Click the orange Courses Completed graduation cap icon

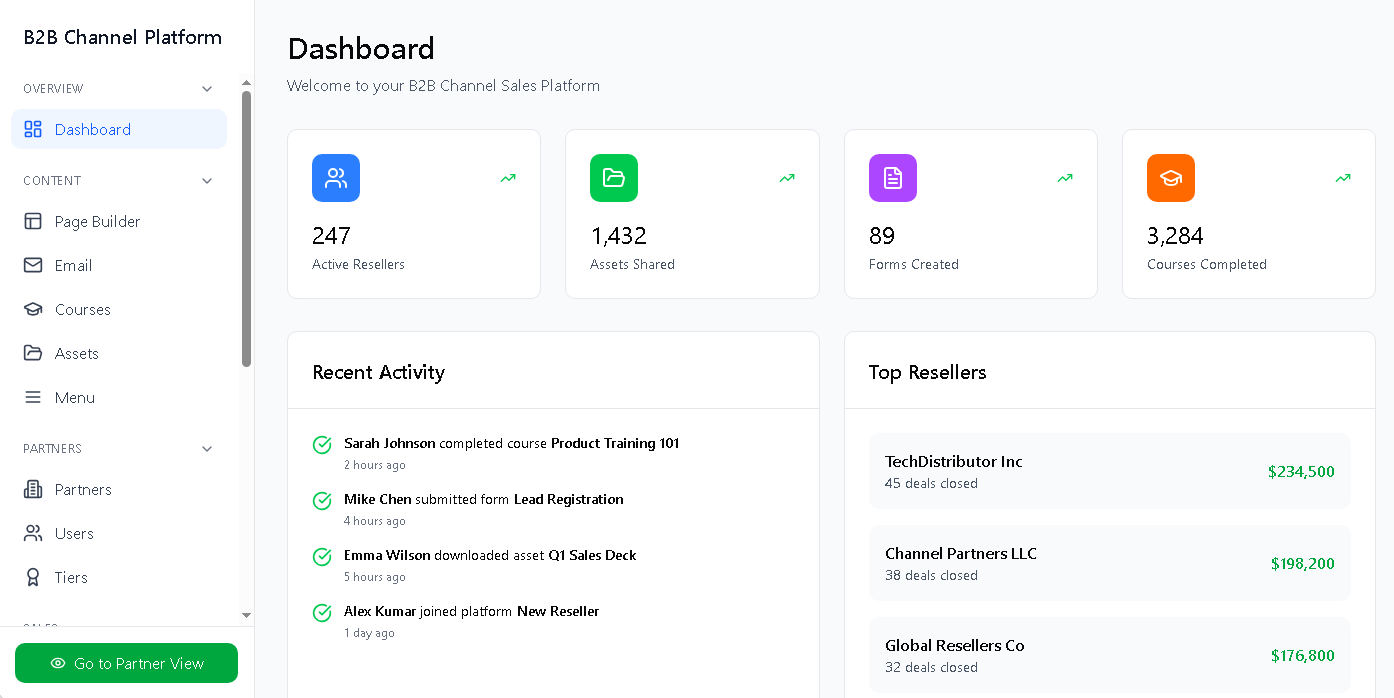click(x=1170, y=178)
